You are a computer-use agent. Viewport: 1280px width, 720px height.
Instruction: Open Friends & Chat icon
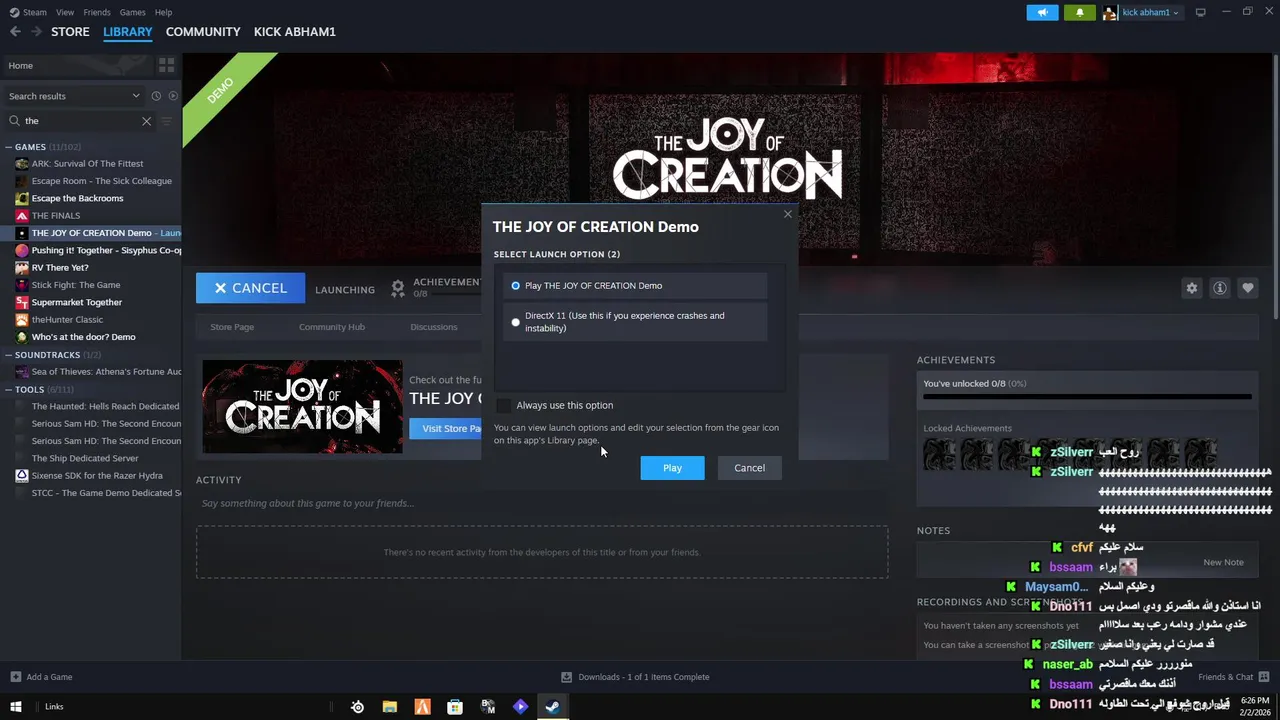pyautogui.click(x=1265, y=677)
